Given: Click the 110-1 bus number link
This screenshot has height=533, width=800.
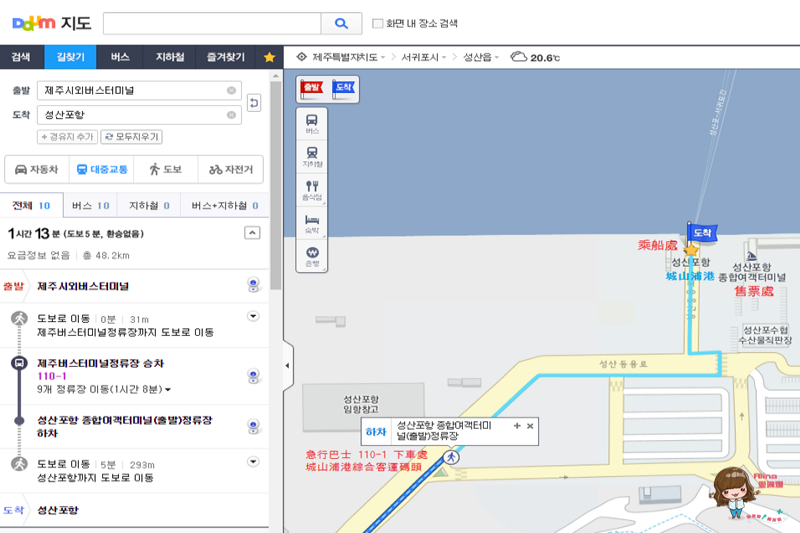Looking at the screenshot, I should click(x=52, y=376).
